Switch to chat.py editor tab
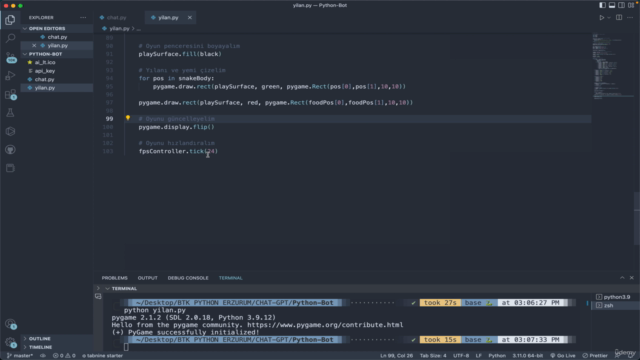 point(116,18)
